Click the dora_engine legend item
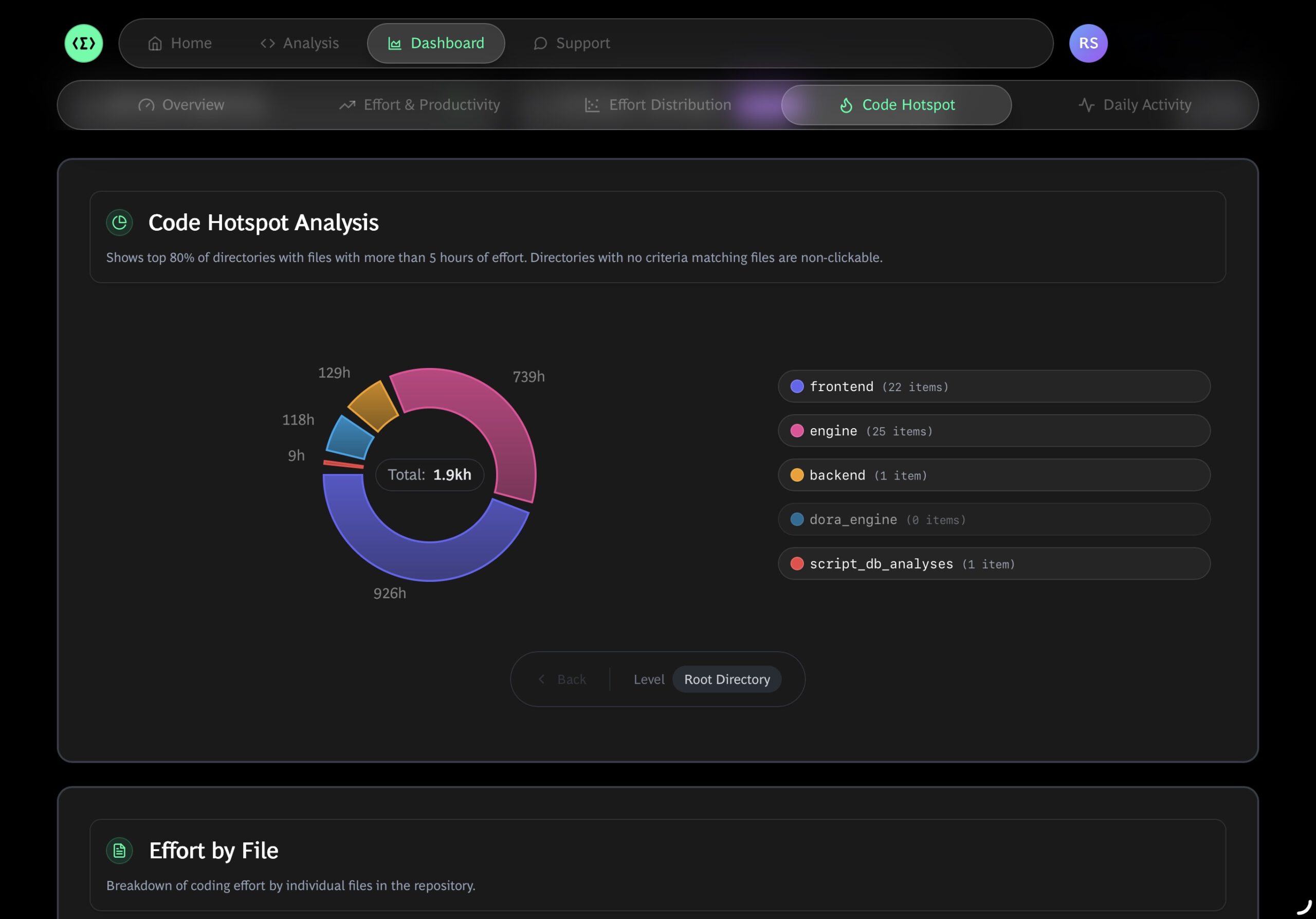The height and width of the screenshot is (919, 1316). tap(994, 519)
